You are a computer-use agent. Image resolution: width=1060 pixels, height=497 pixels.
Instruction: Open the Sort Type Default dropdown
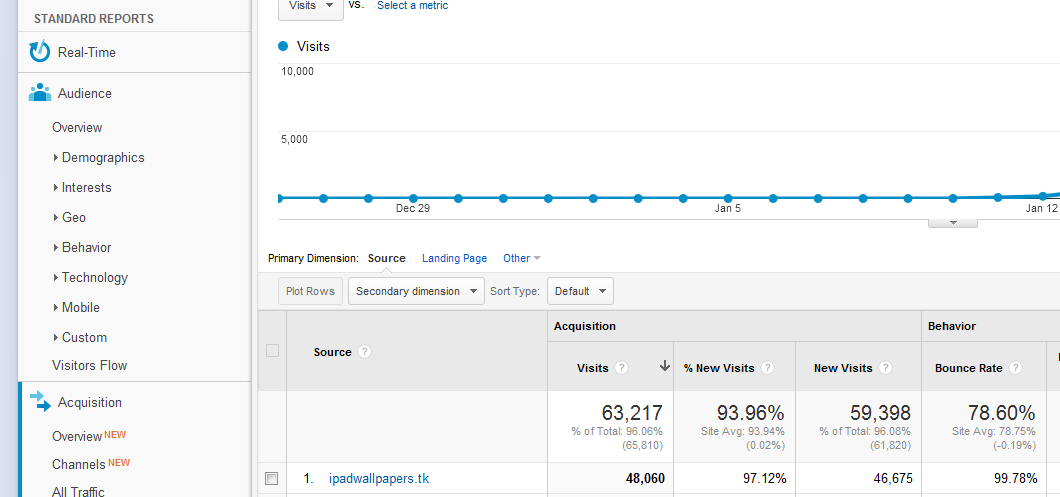(x=580, y=291)
